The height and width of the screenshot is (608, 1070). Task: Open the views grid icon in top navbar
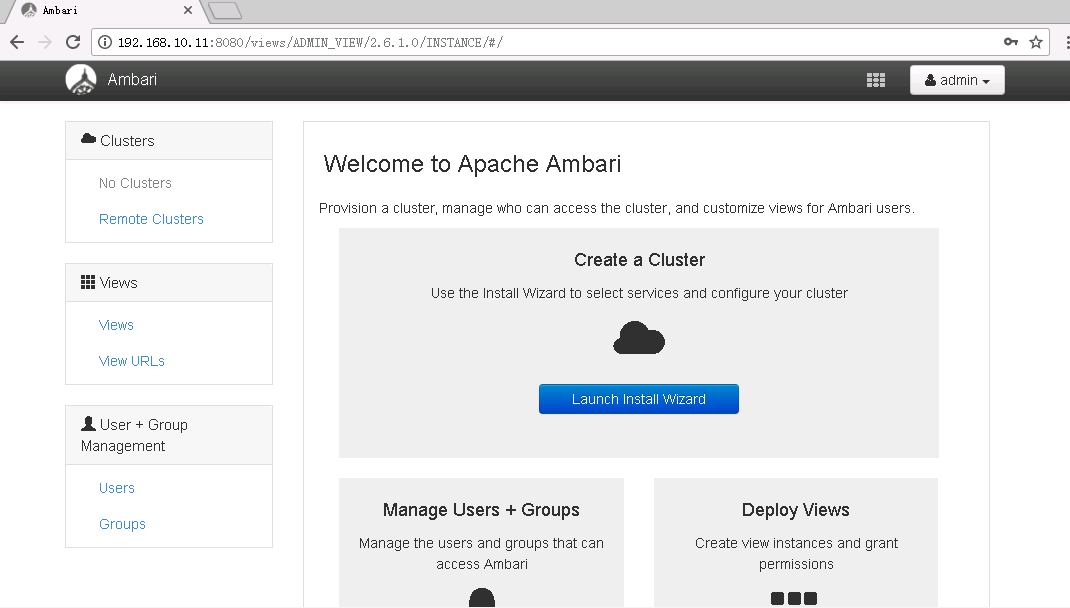coord(876,81)
